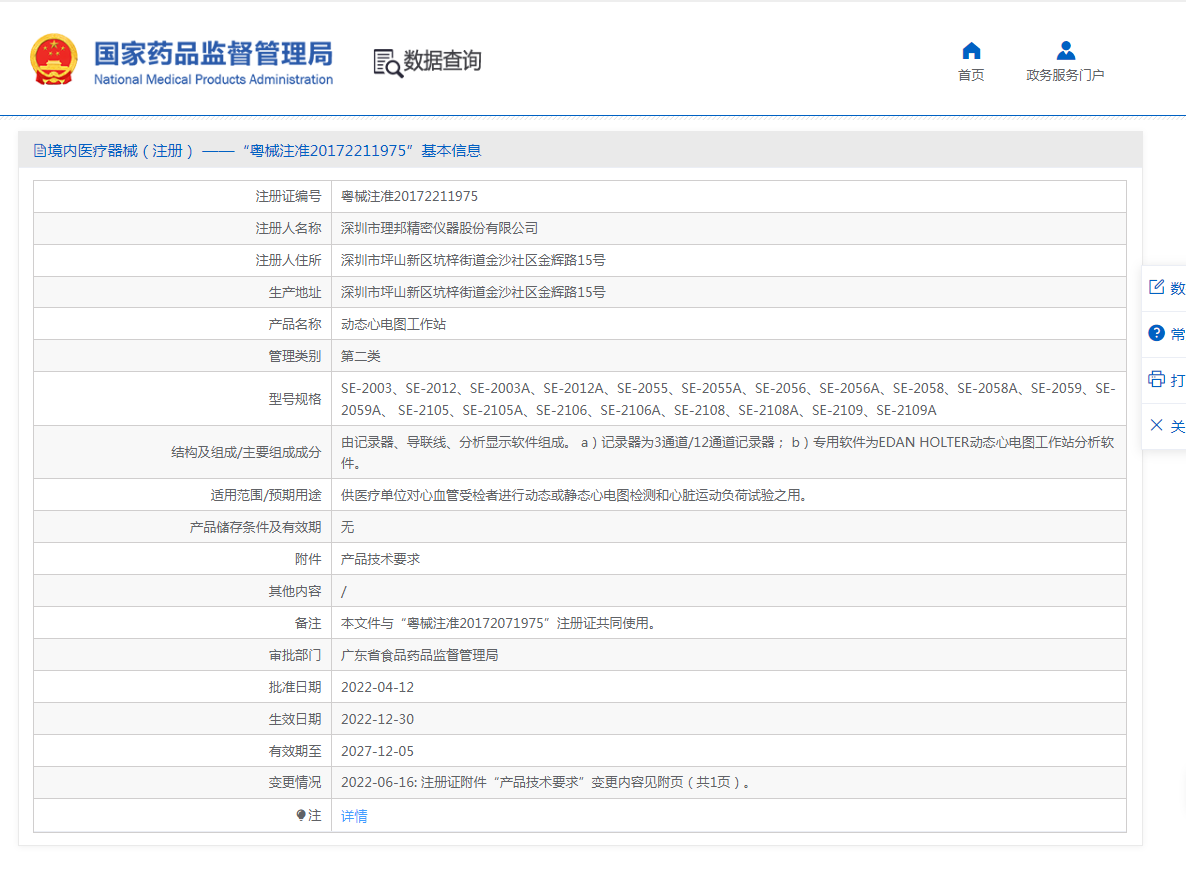Click the national emblem logo
Screen dimensions: 1186x872
(x=54, y=59)
